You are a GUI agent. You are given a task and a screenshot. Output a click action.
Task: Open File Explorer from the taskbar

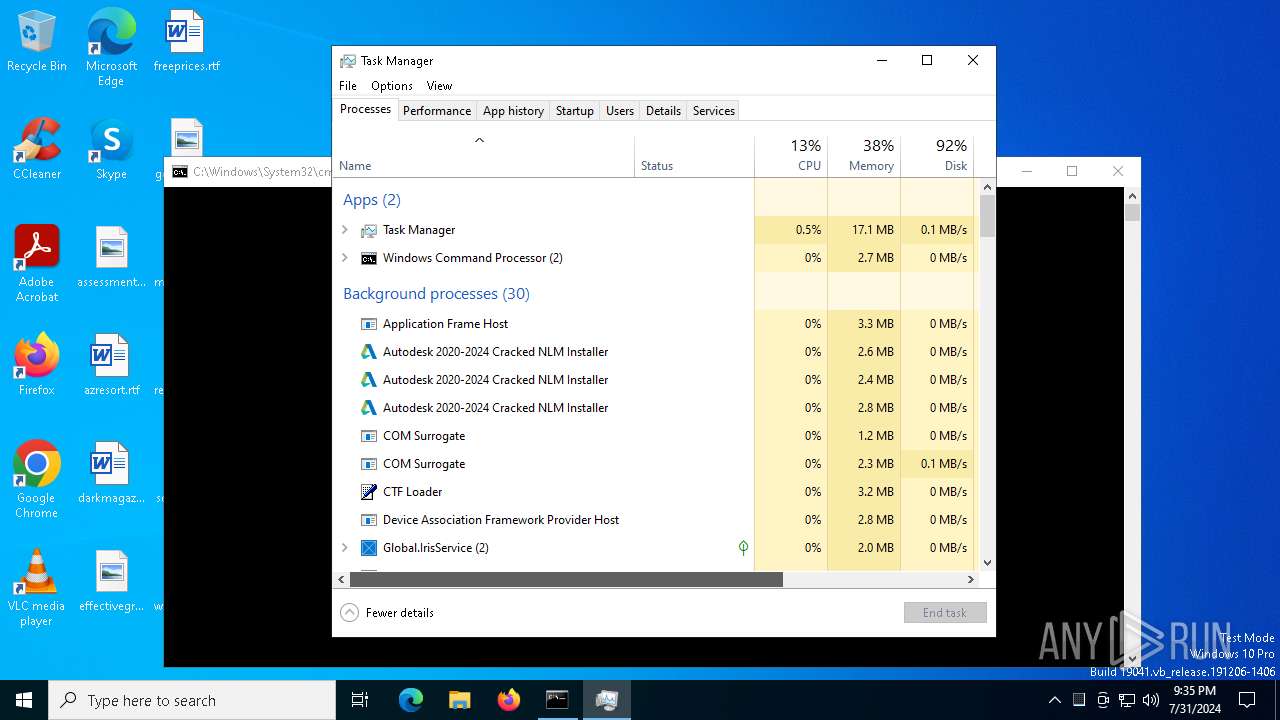[x=460, y=700]
